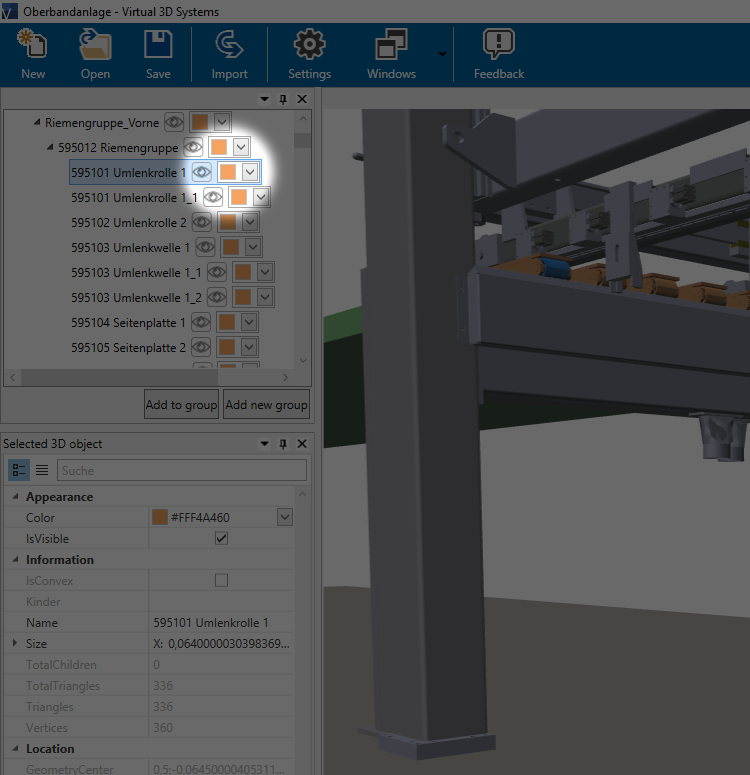Click color swatch of 595012 Riemengruppe
750x775 pixels.
[x=219, y=147]
